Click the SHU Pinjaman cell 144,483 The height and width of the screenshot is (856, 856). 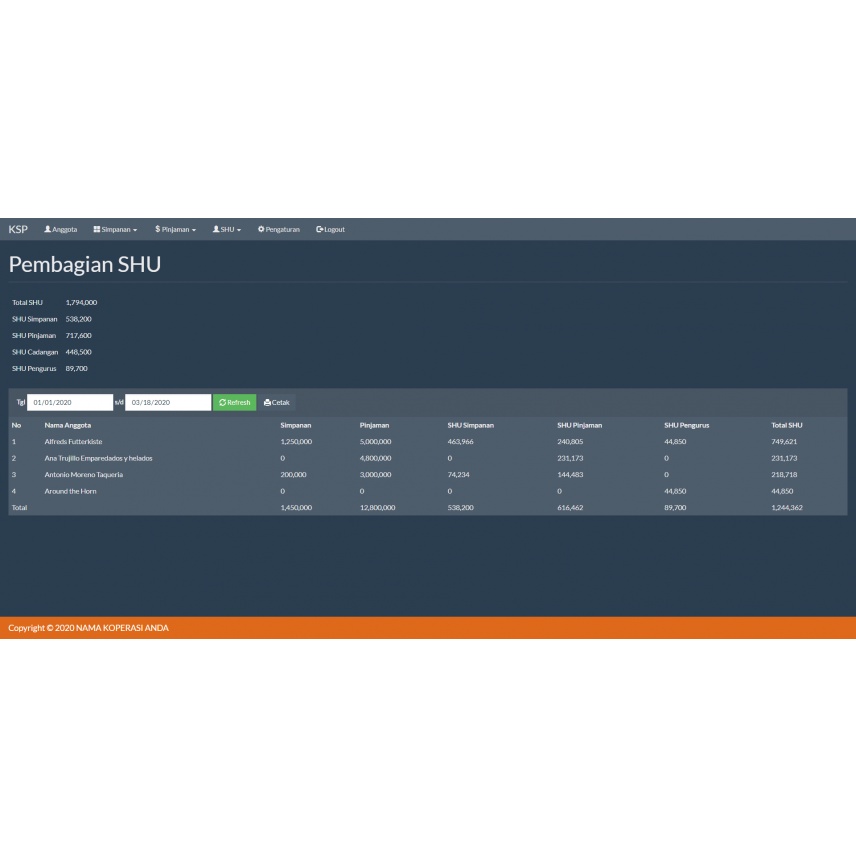point(570,474)
